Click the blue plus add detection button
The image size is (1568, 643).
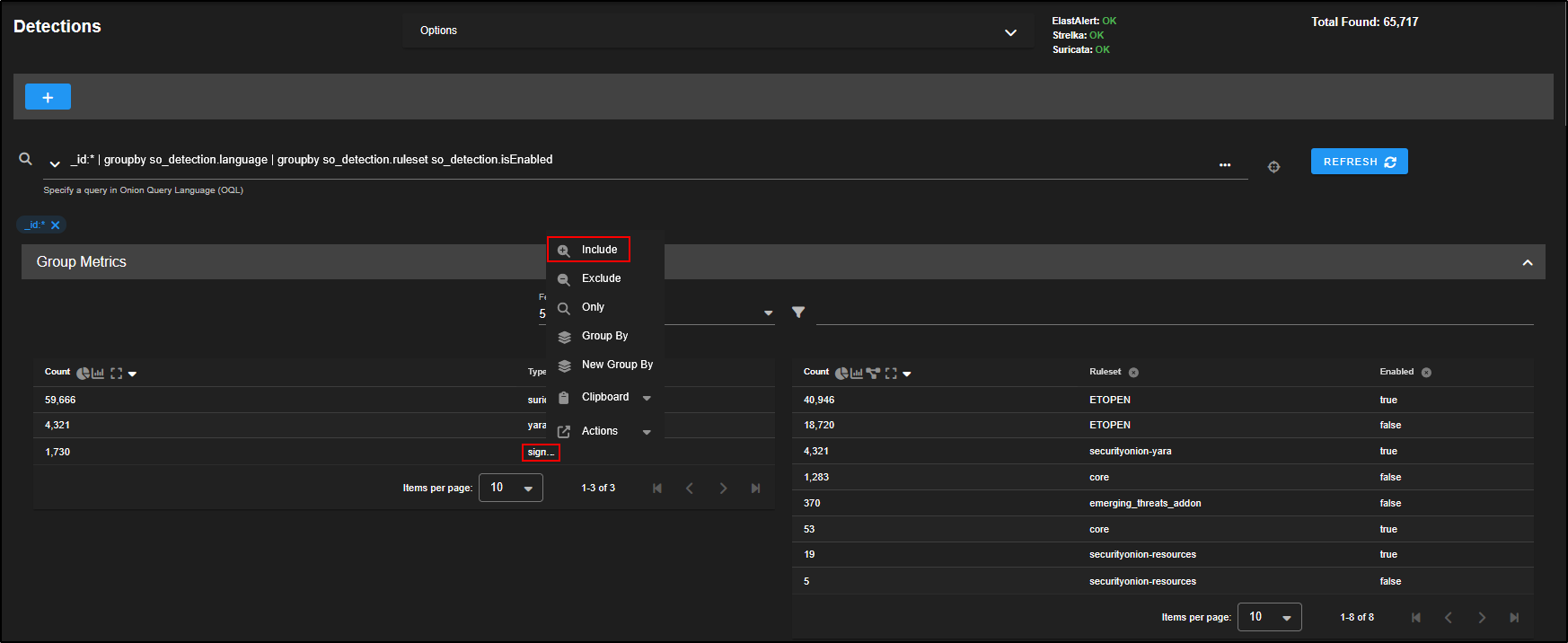point(48,97)
